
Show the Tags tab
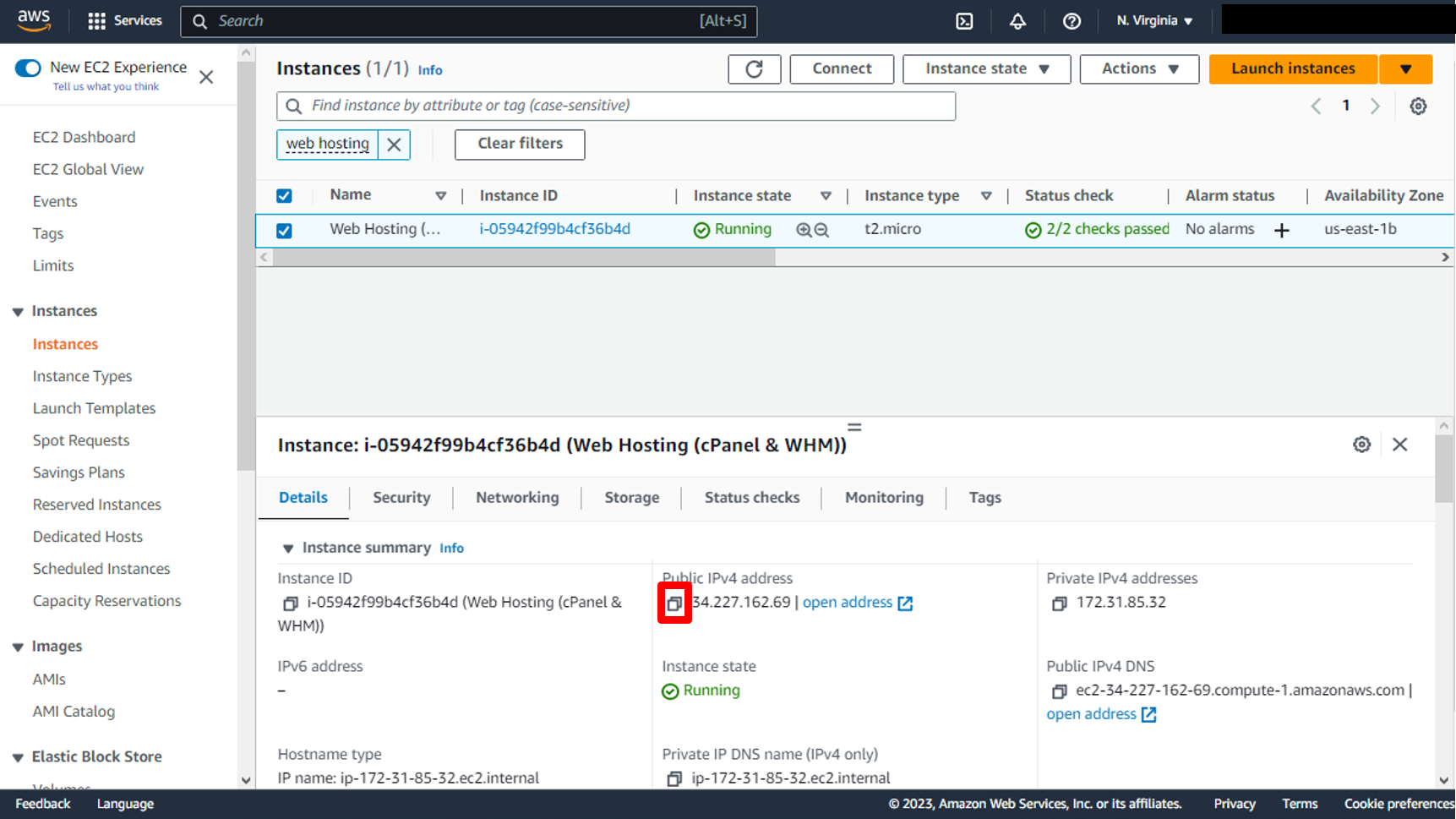984,498
